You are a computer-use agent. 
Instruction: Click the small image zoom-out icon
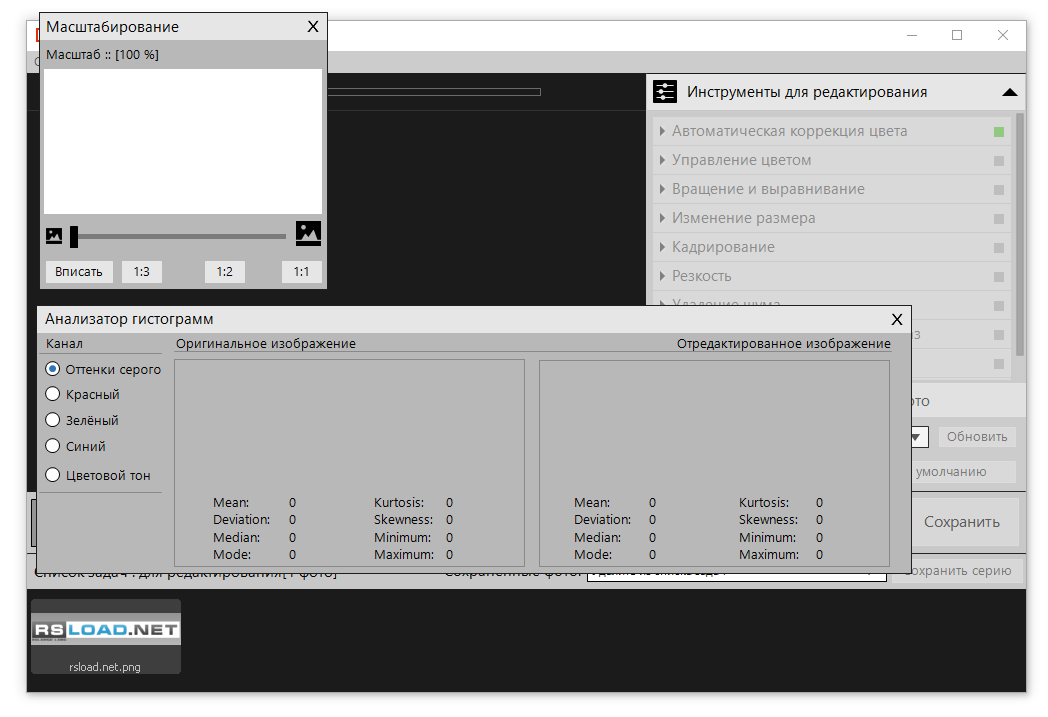coord(53,235)
